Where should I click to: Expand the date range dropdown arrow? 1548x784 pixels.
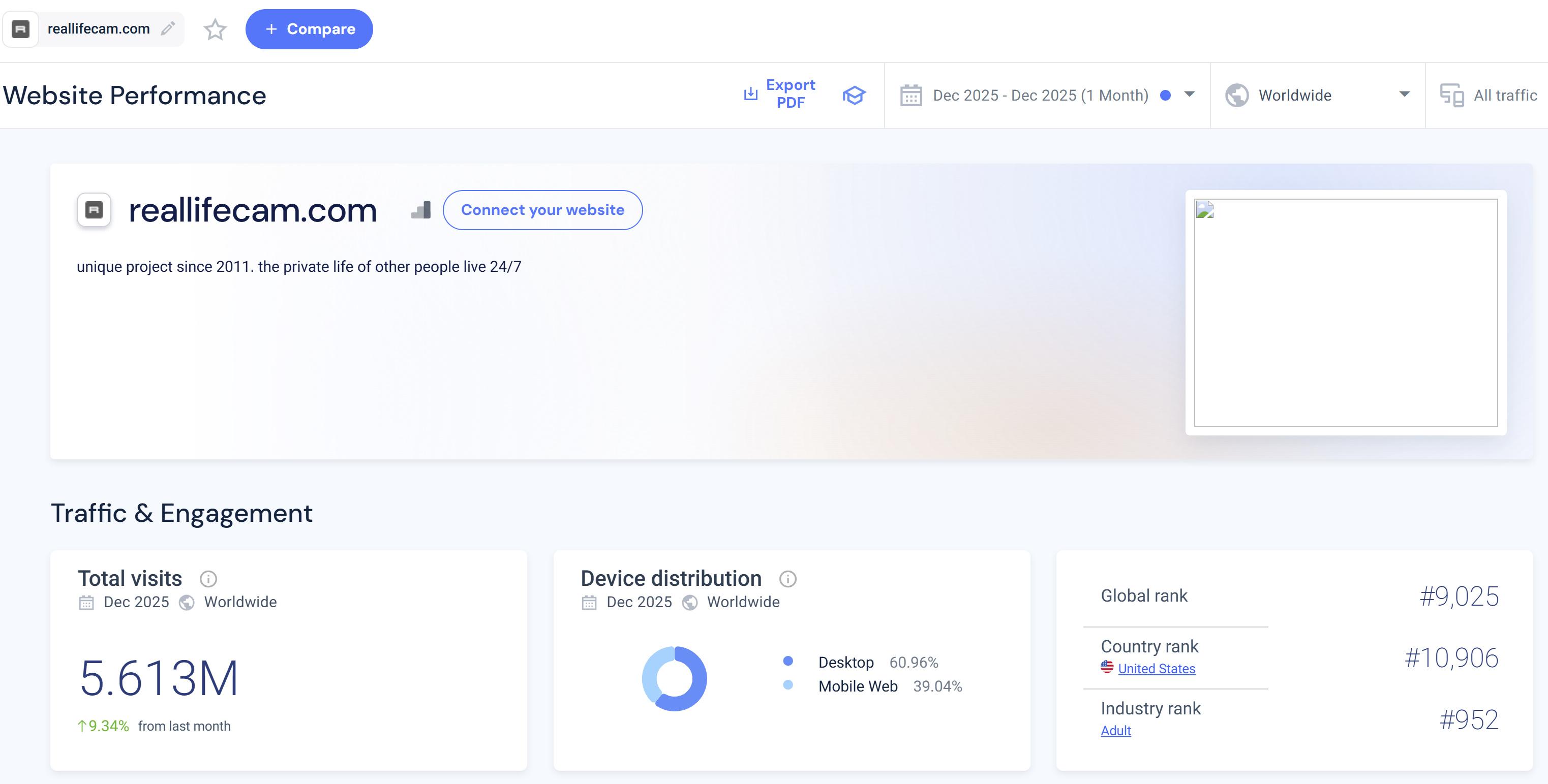pos(1189,95)
